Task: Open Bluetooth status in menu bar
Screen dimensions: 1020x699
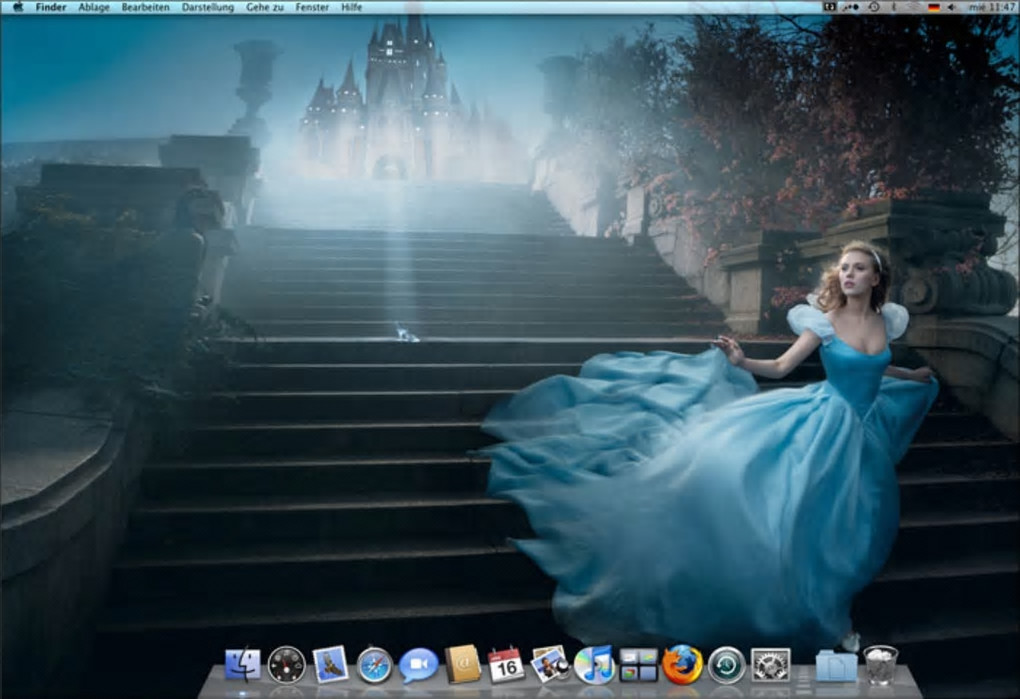Action: (894, 7)
